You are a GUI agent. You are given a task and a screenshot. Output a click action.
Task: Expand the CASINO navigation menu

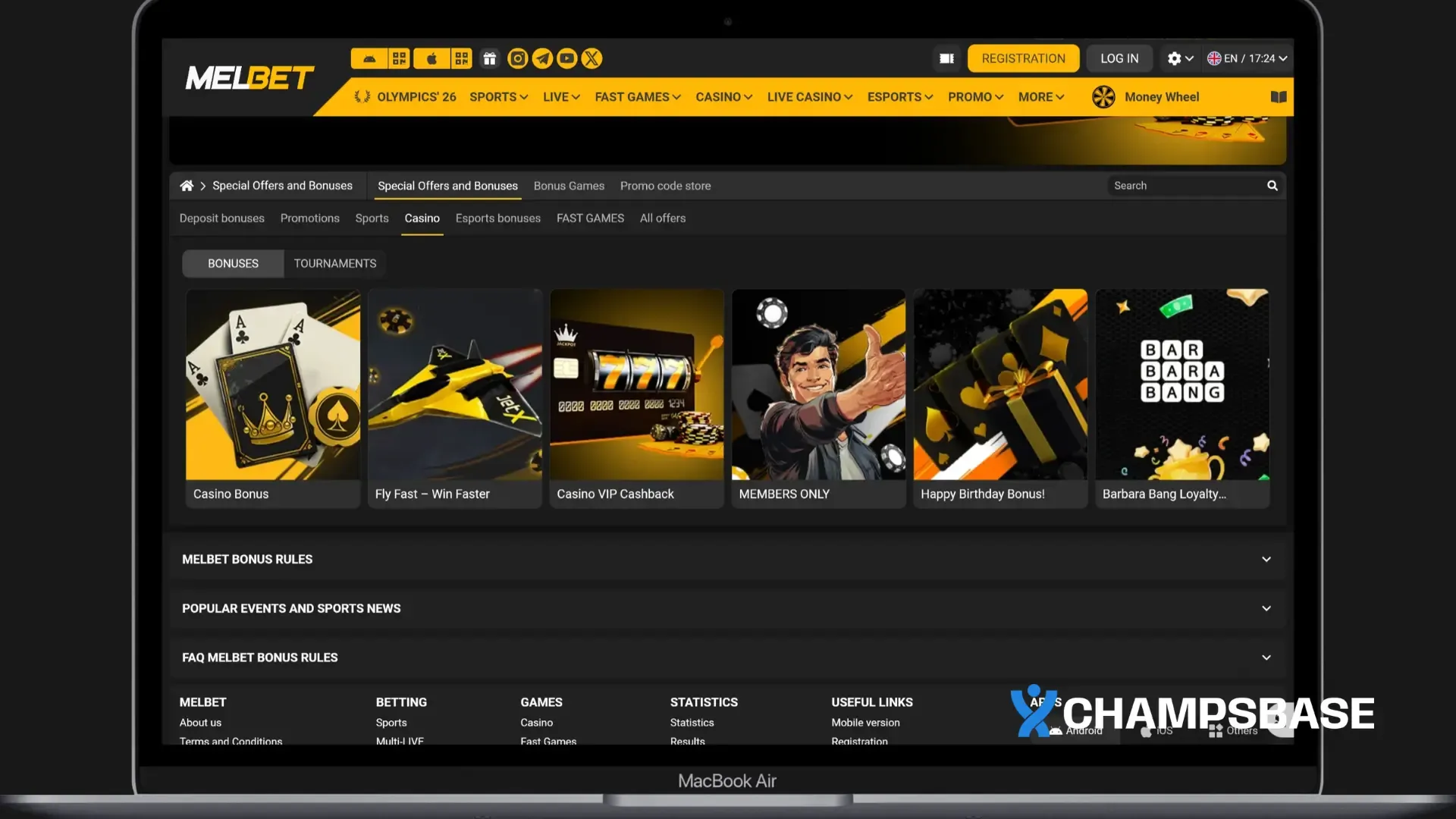pyautogui.click(x=723, y=97)
